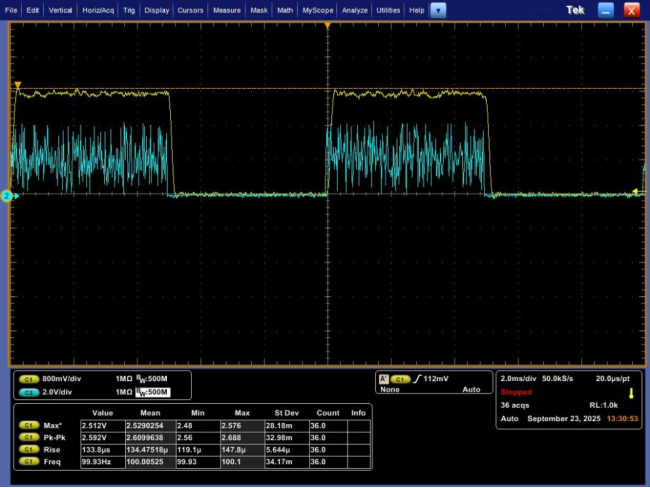Screen dimensions: 650x488
Task: Expand the menu bar dropdown arrow
Action: pyautogui.click(x=438, y=10)
